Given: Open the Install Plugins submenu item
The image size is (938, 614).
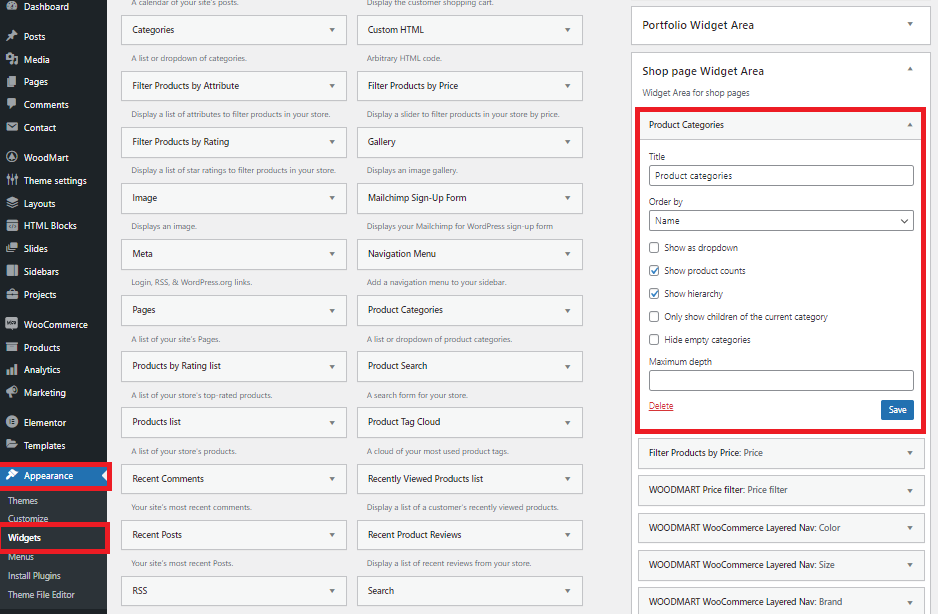Looking at the screenshot, I should tap(34, 576).
